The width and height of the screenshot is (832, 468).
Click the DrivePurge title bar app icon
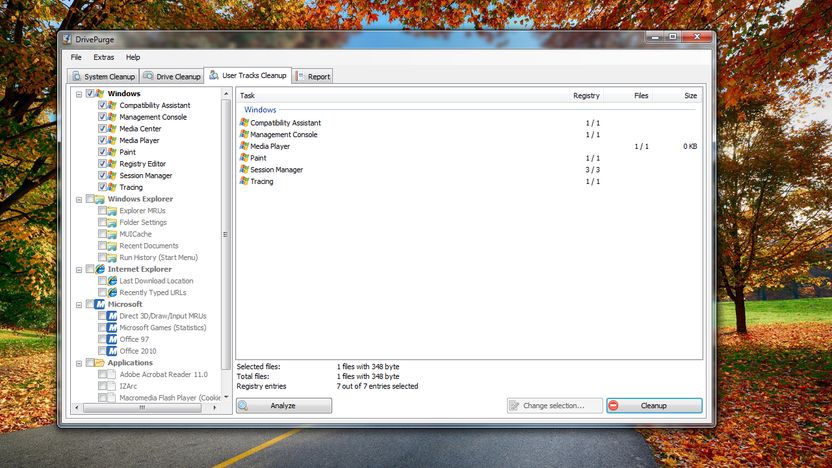[67, 39]
